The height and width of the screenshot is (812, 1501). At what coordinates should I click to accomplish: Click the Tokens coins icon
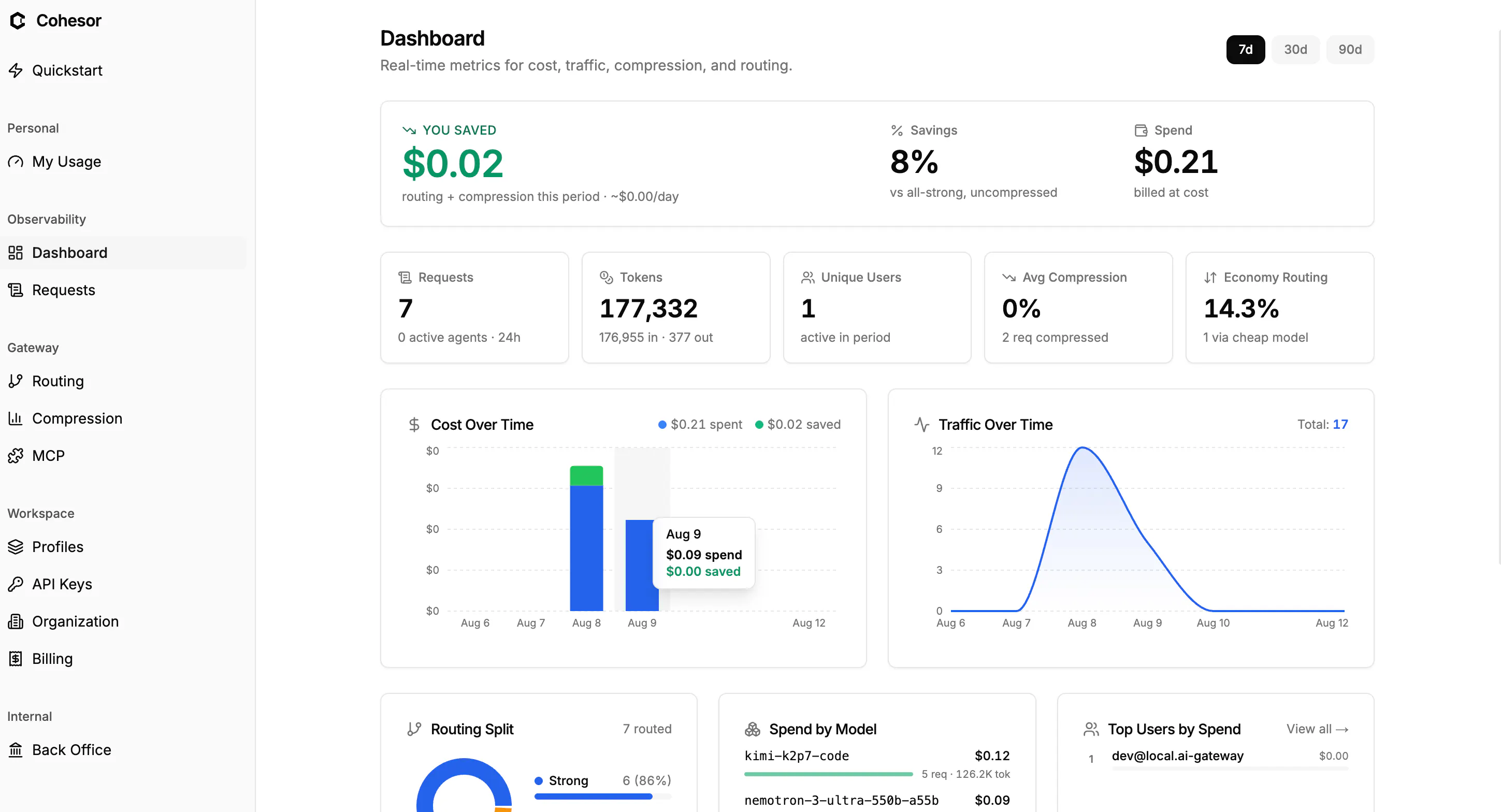pos(607,277)
